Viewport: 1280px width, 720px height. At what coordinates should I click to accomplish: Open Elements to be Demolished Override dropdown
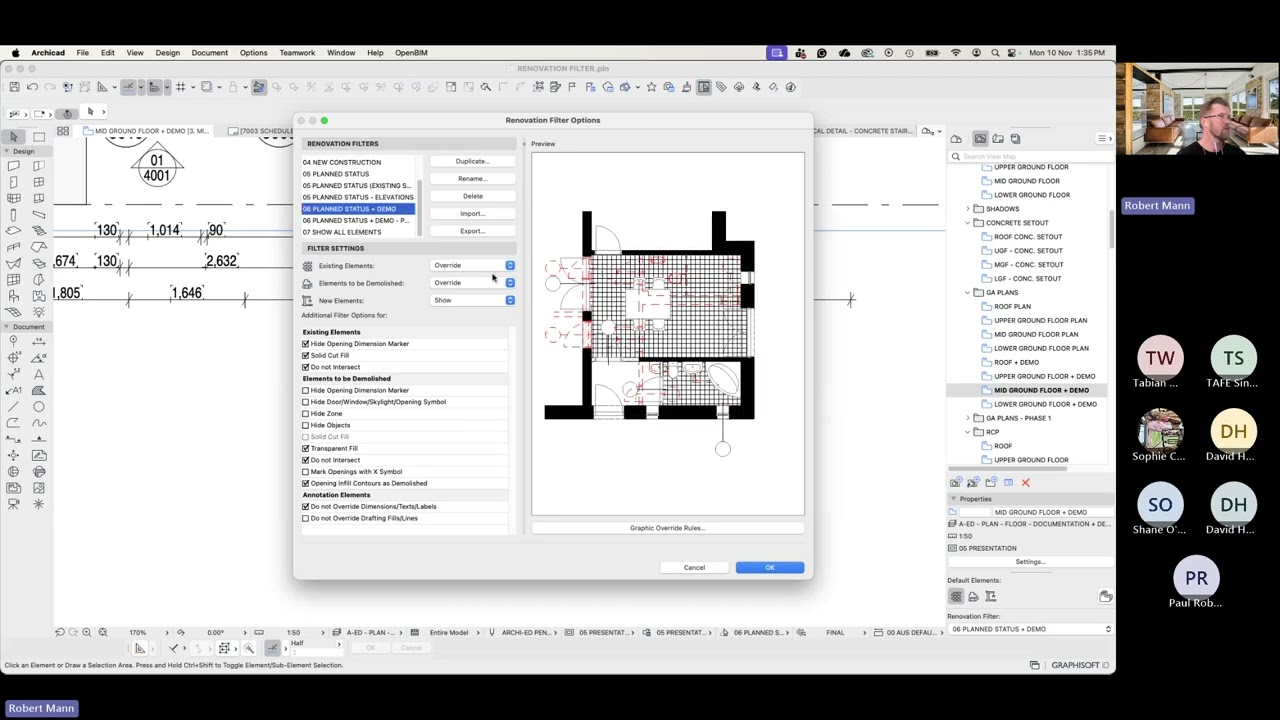pos(473,283)
